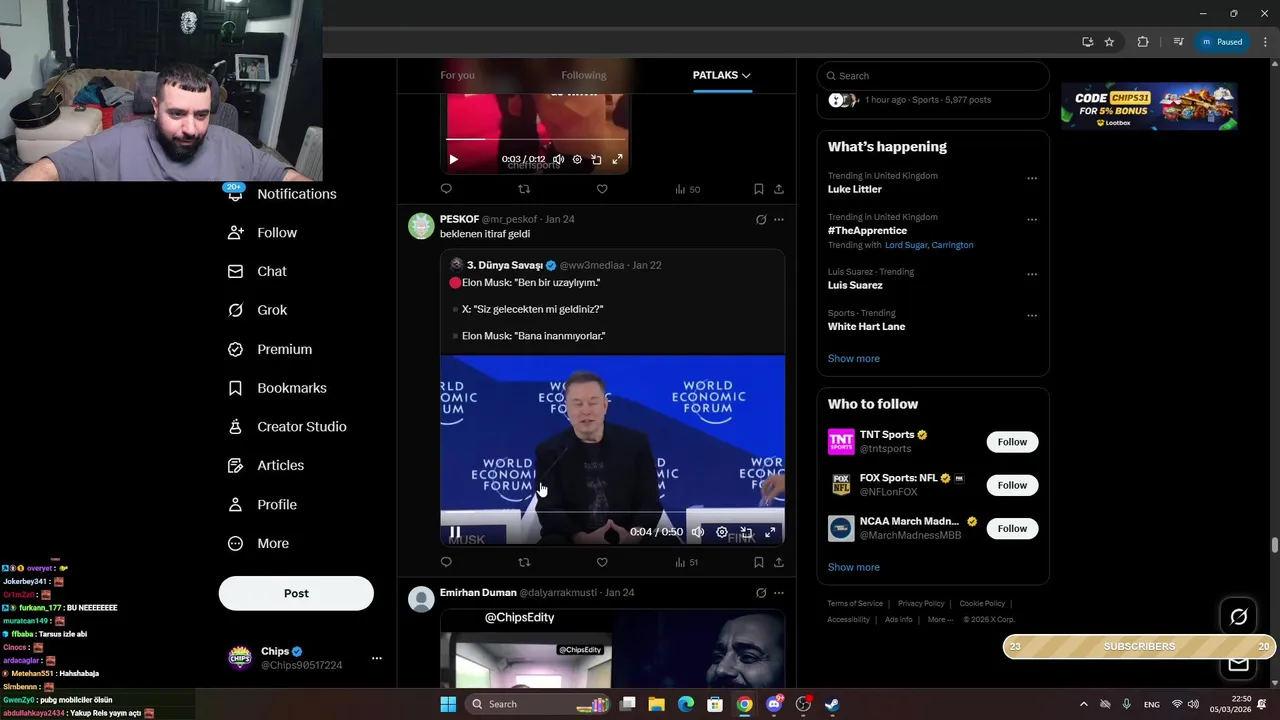Screen dimensions: 1280x720
Task: Show hidden system tray icons
Action: pos(1083,704)
